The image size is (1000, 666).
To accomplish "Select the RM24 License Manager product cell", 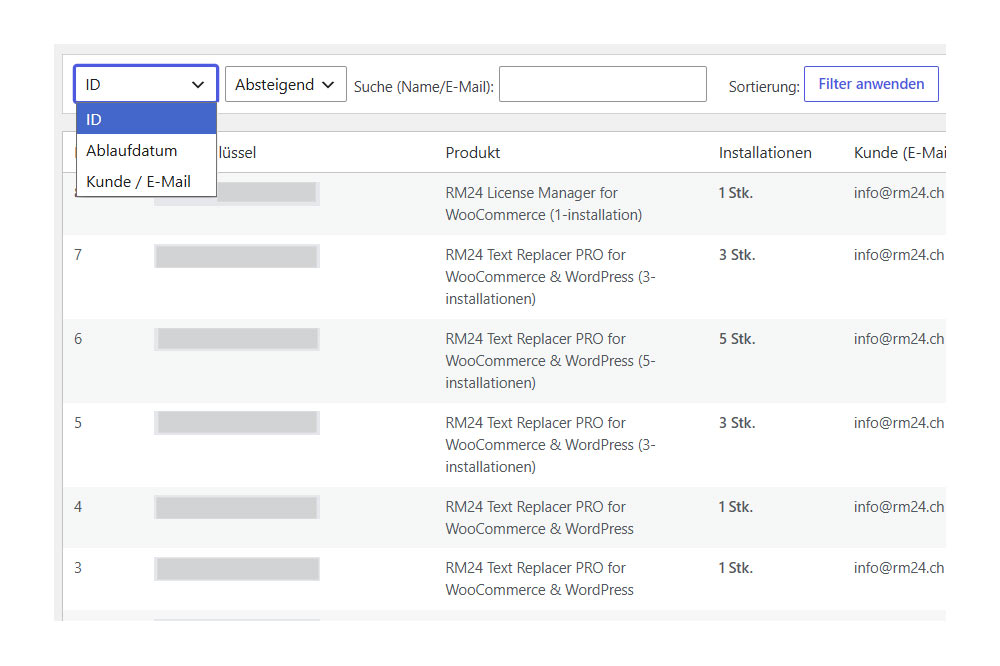I will [543, 204].
